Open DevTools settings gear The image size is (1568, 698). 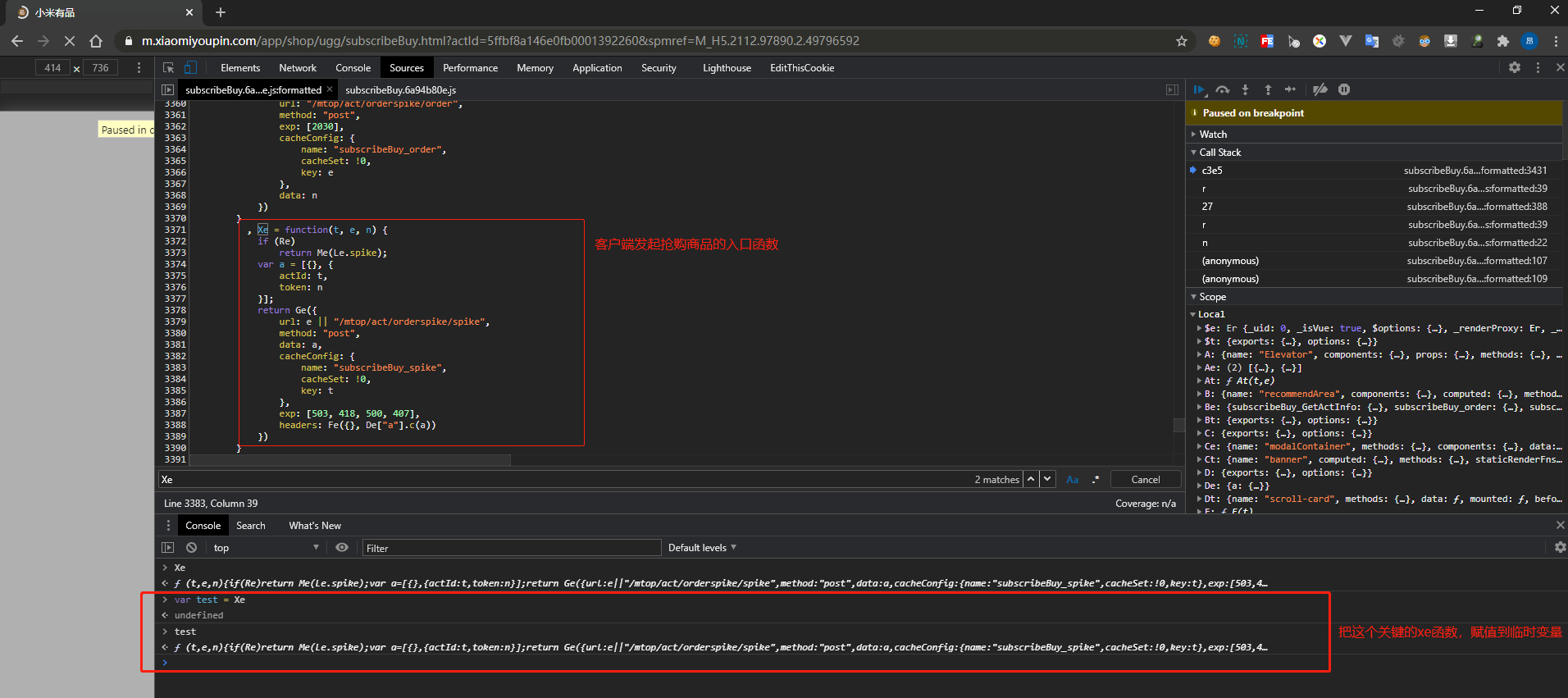pyautogui.click(x=1515, y=67)
